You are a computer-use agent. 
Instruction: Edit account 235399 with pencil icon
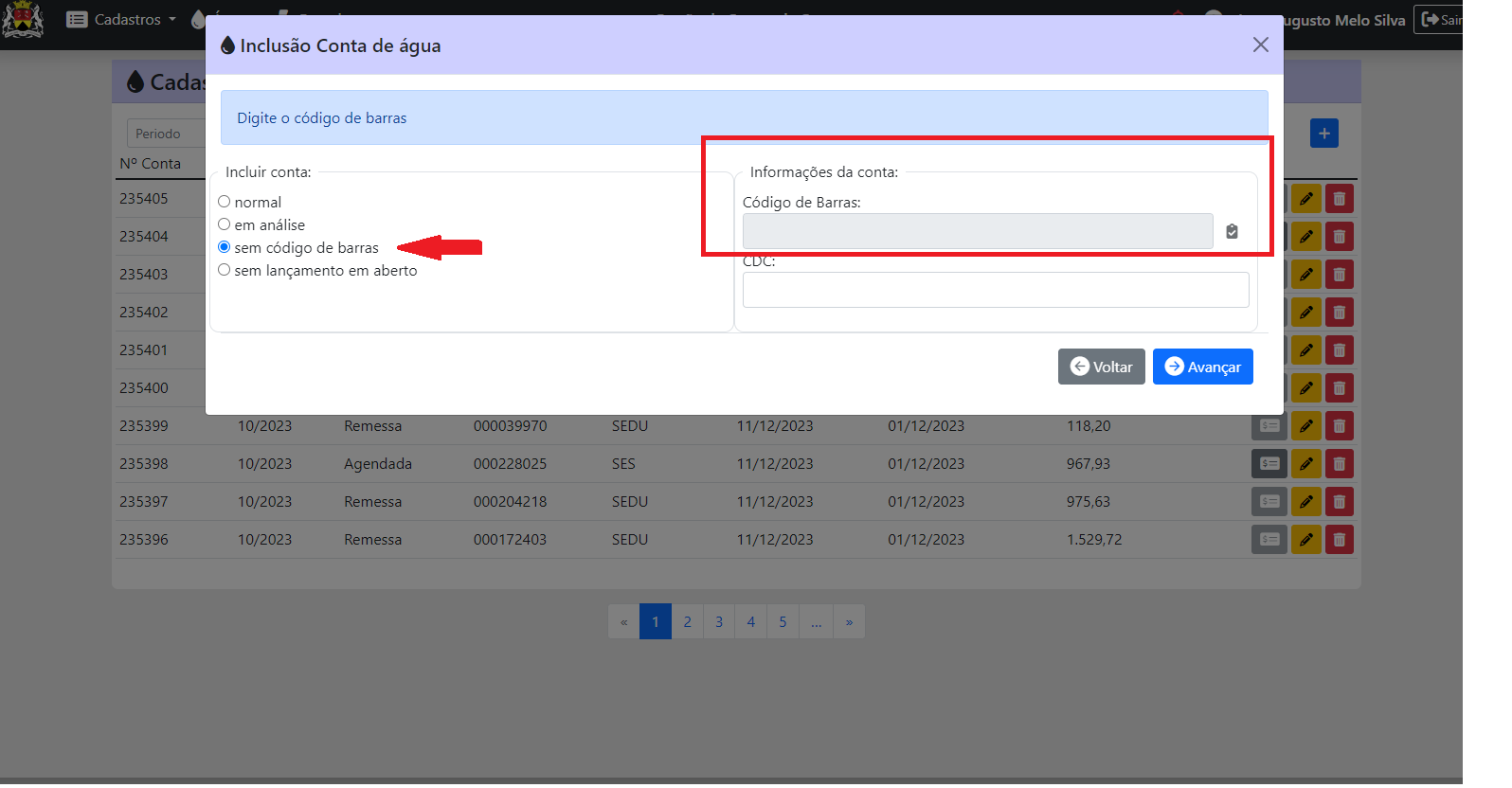[1306, 426]
